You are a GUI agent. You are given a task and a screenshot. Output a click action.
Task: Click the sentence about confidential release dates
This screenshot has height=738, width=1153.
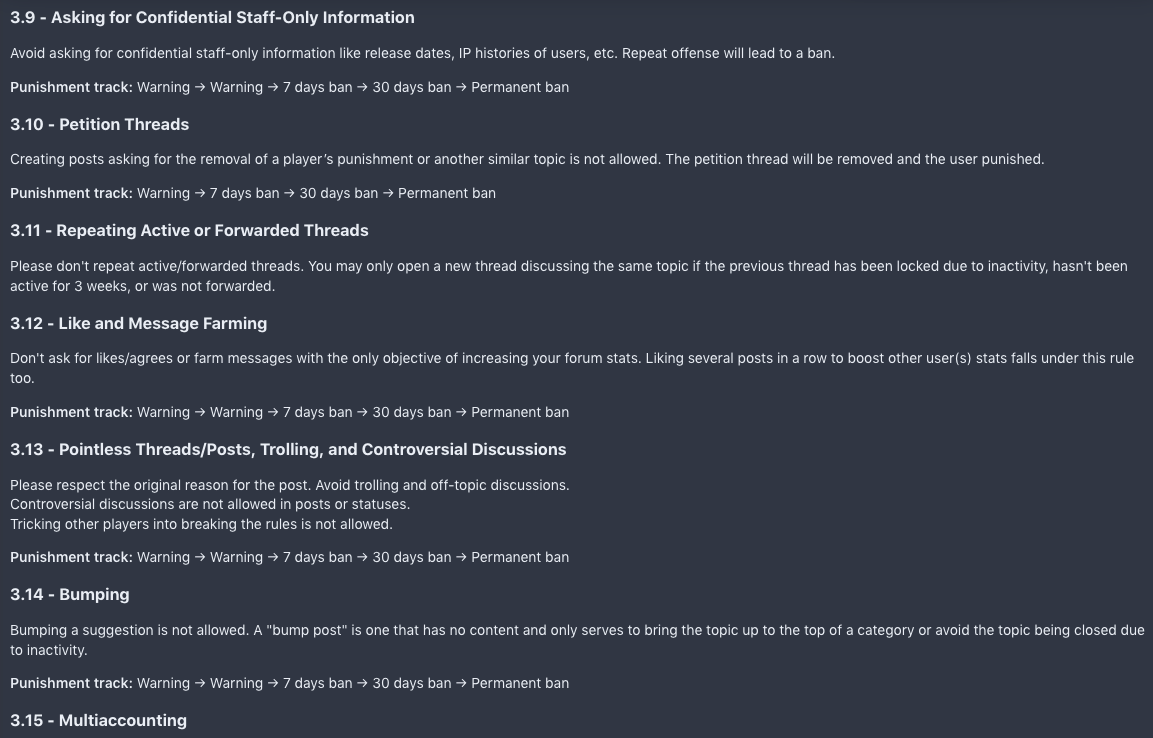click(x=422, y=54)
